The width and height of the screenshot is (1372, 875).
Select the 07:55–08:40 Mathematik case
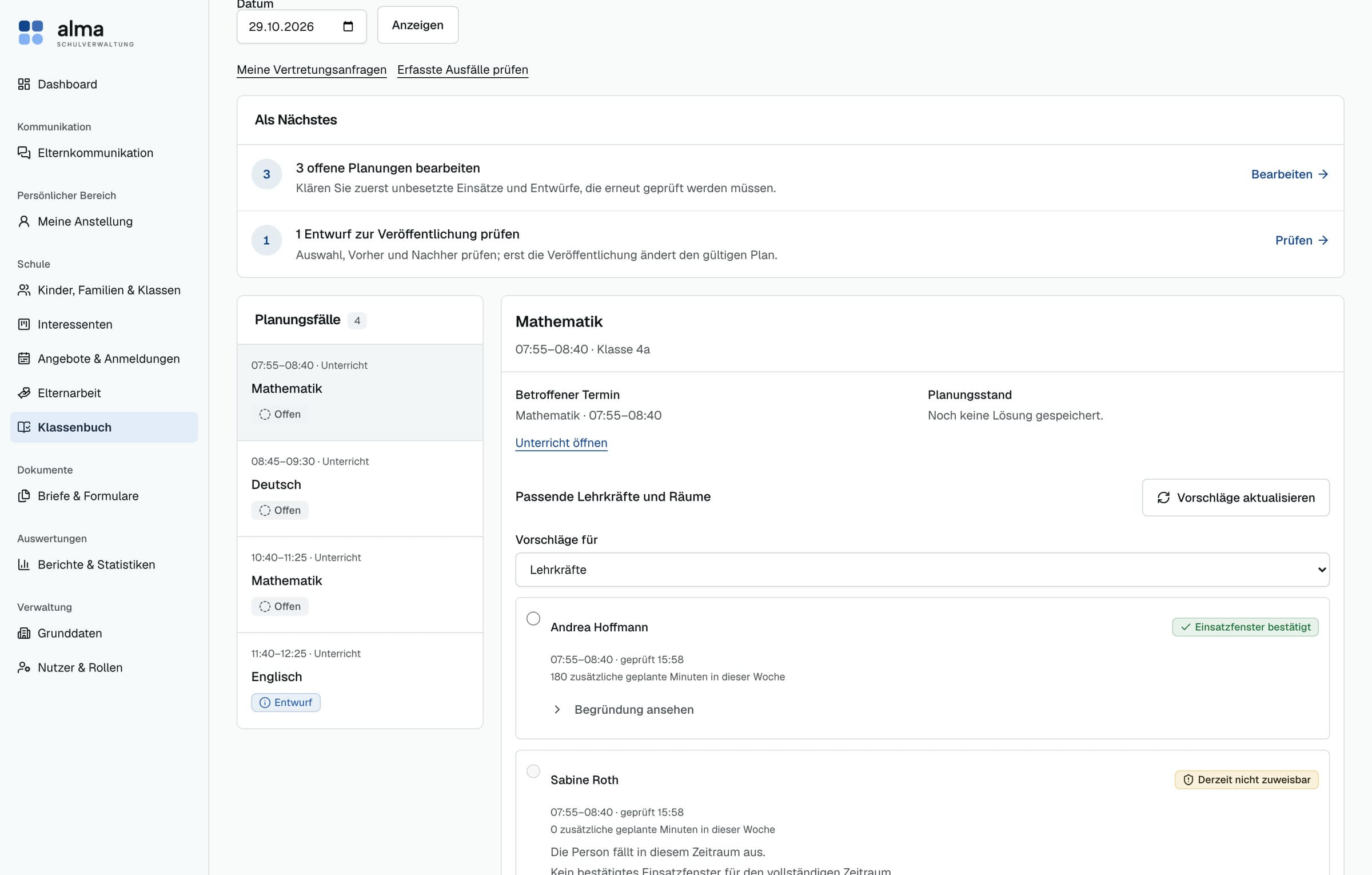pos(360,393)
